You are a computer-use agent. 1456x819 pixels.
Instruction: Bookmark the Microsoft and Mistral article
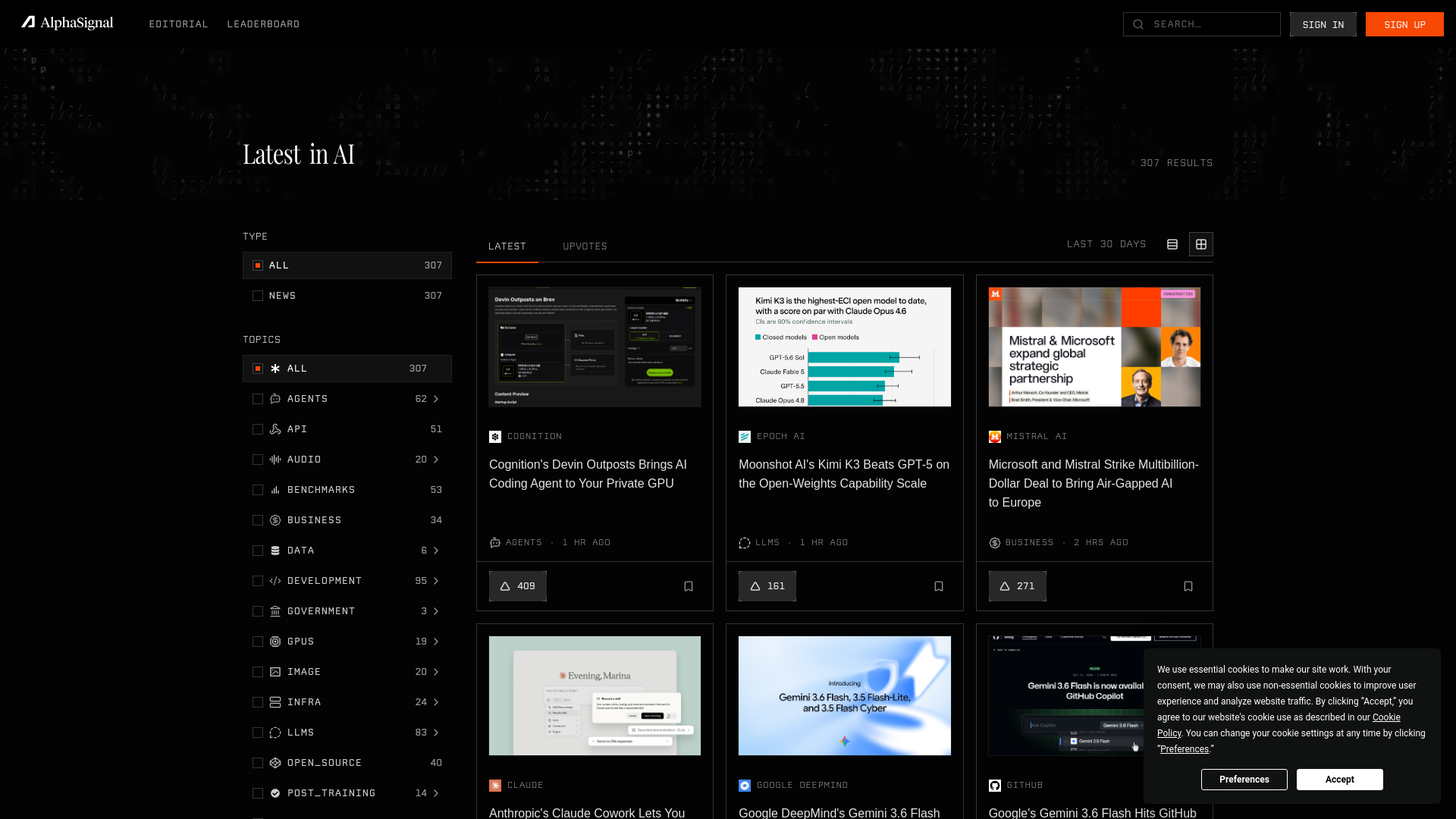pos(1188,586)
